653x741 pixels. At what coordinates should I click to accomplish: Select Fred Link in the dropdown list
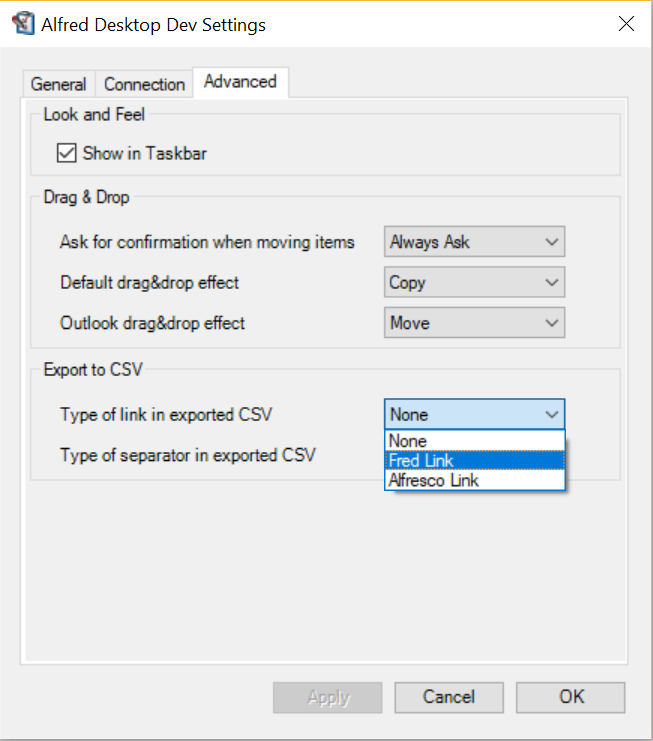(474, 461)
